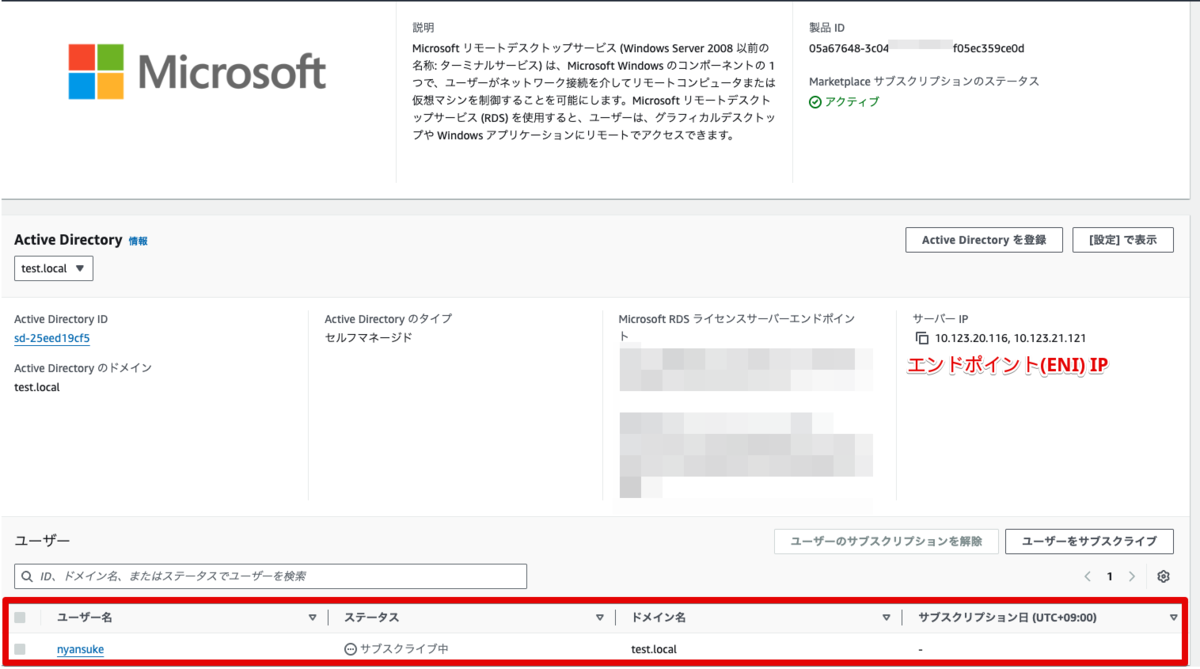Copy the server IP addresses with the copy icon
The height and width of the screenshot is (669, 1200).
click(922, 339)
